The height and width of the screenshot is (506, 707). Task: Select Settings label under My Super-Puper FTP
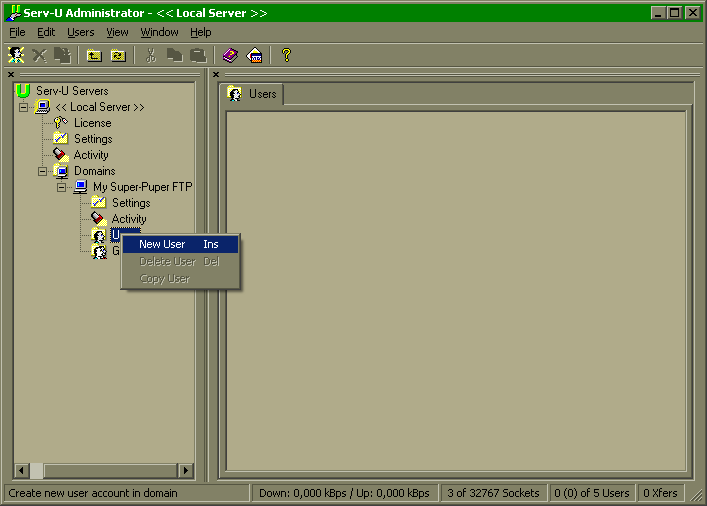point(131,203)
